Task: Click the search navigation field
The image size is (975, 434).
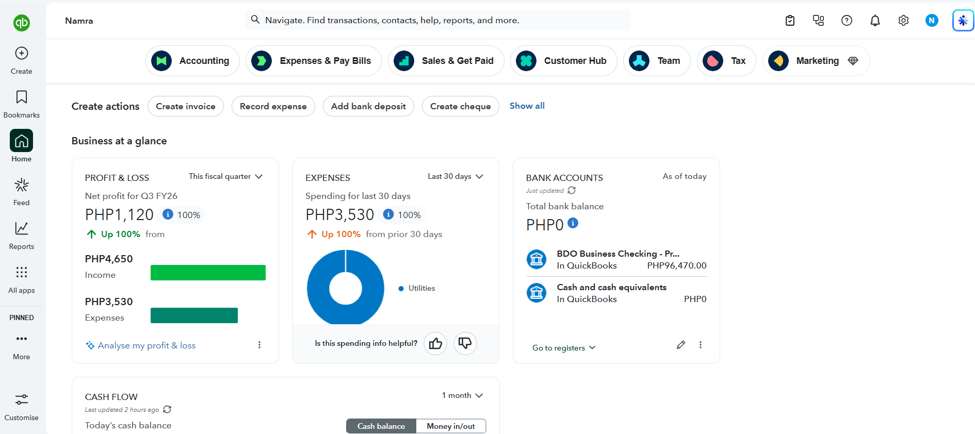Action: 437,20
